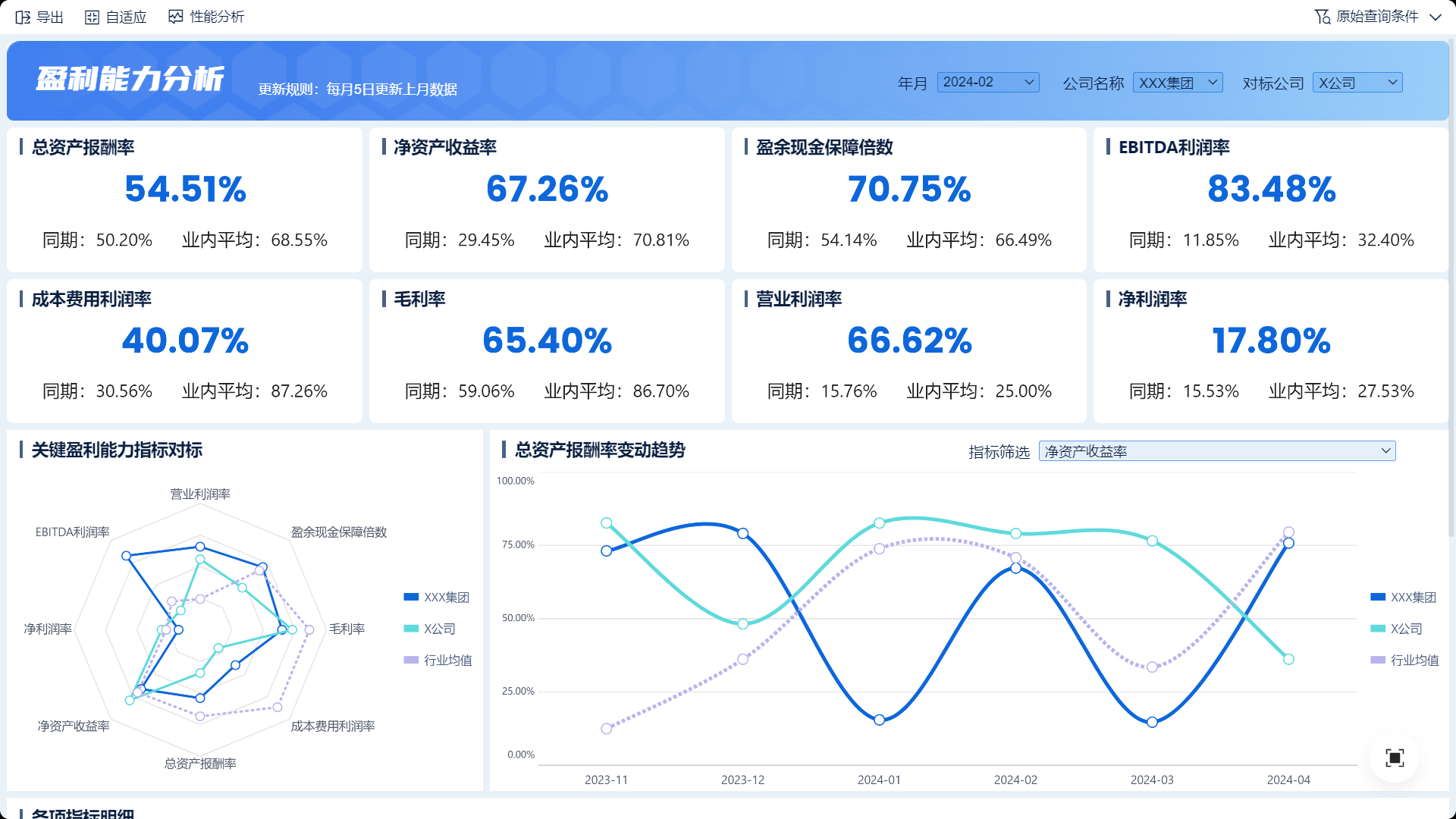This screenshot has height=819, width=1456.
Task: Click 自适应 menu text
Action: tap(126, 17)
